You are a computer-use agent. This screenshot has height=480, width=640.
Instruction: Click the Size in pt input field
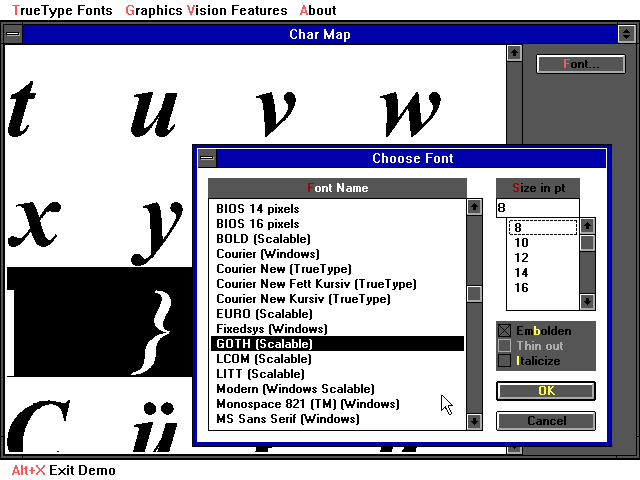click(x=536, y=208)
